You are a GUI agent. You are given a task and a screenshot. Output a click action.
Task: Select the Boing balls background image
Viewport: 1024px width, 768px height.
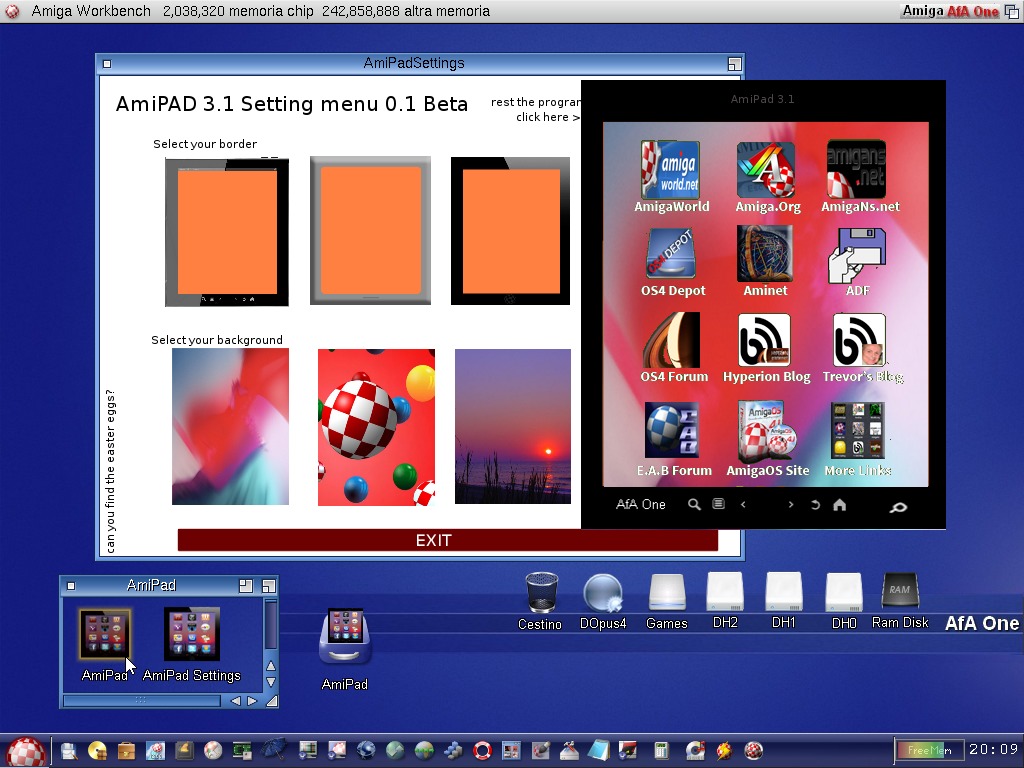point(376,427)
